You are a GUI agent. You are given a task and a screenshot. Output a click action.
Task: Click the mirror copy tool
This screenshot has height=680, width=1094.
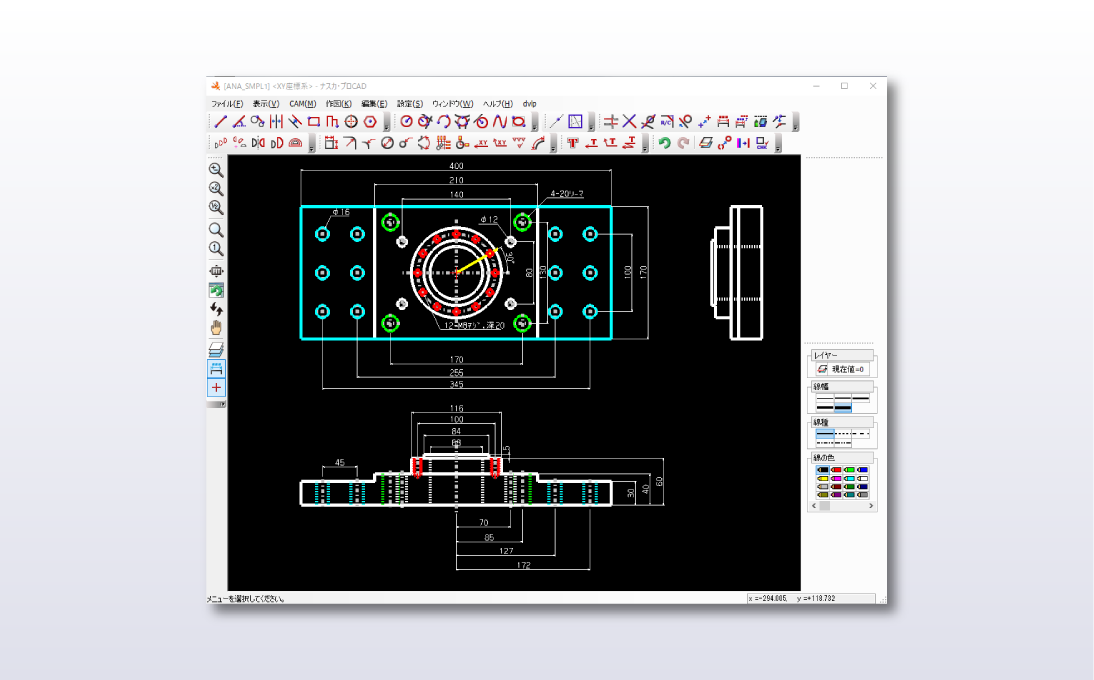[x=258, y=143]
